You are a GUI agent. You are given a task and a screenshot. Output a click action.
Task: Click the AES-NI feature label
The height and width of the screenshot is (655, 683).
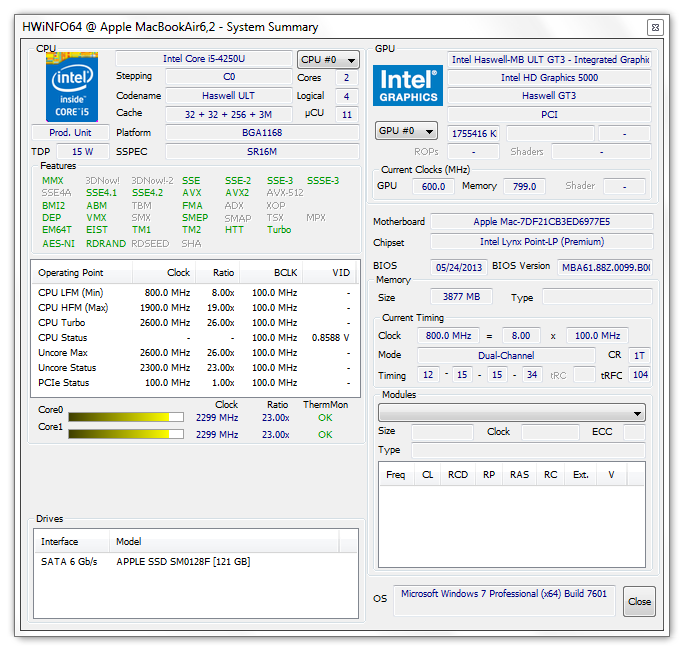coord(58,244)
